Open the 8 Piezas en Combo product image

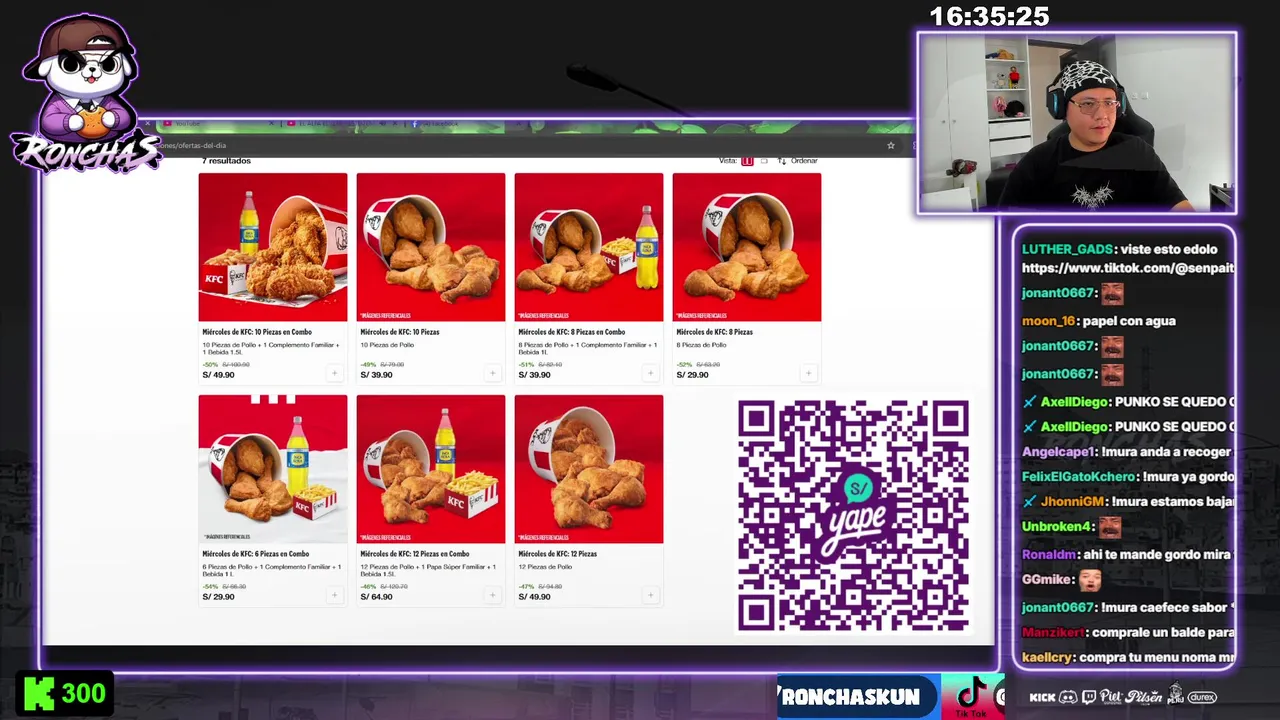pyautogui.click(x=589, y=247)
